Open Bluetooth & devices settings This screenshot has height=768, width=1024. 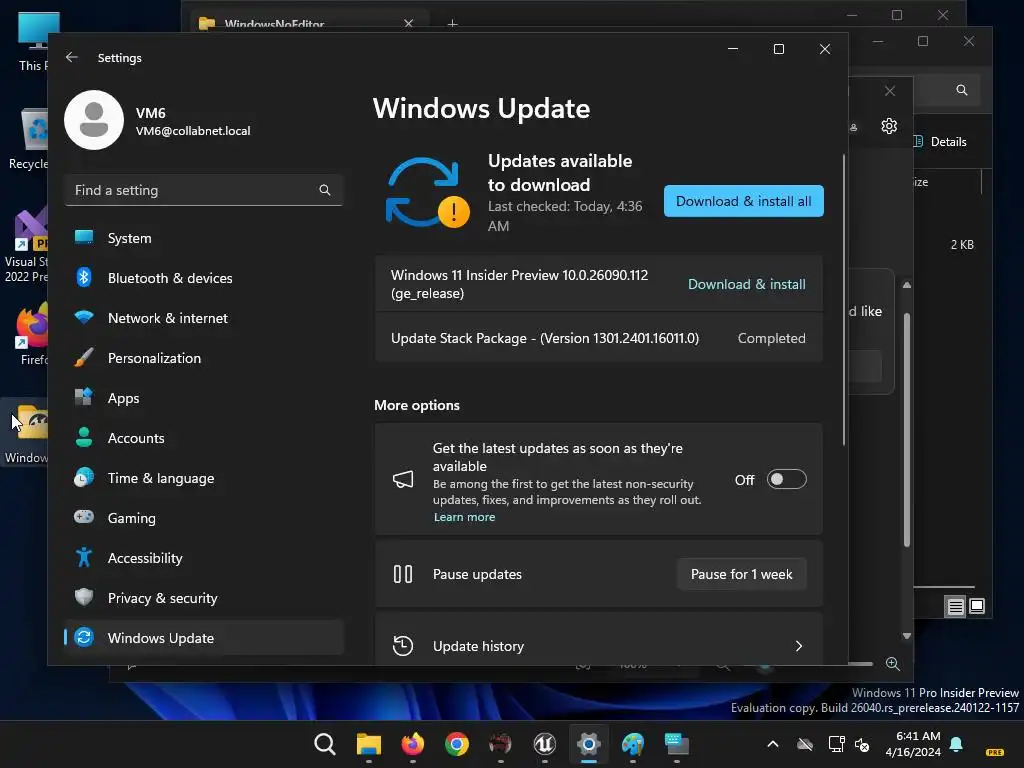click(x=204, y=278)
